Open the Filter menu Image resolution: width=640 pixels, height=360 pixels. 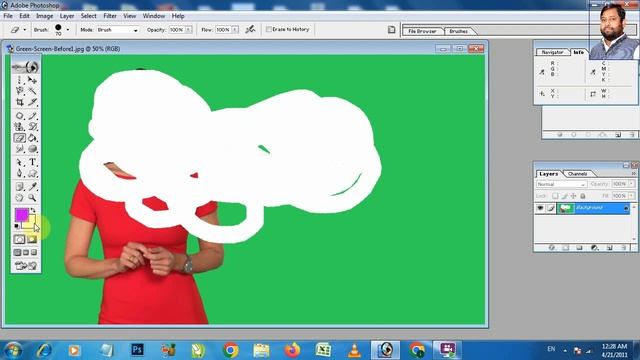(x=109, y=16)
